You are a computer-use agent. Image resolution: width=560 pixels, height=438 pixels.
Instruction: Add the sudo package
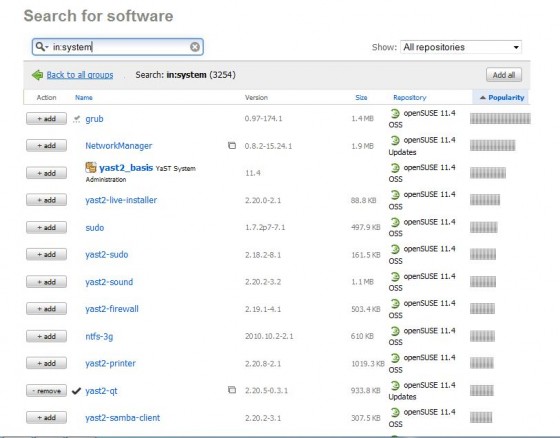pos(46,227)
